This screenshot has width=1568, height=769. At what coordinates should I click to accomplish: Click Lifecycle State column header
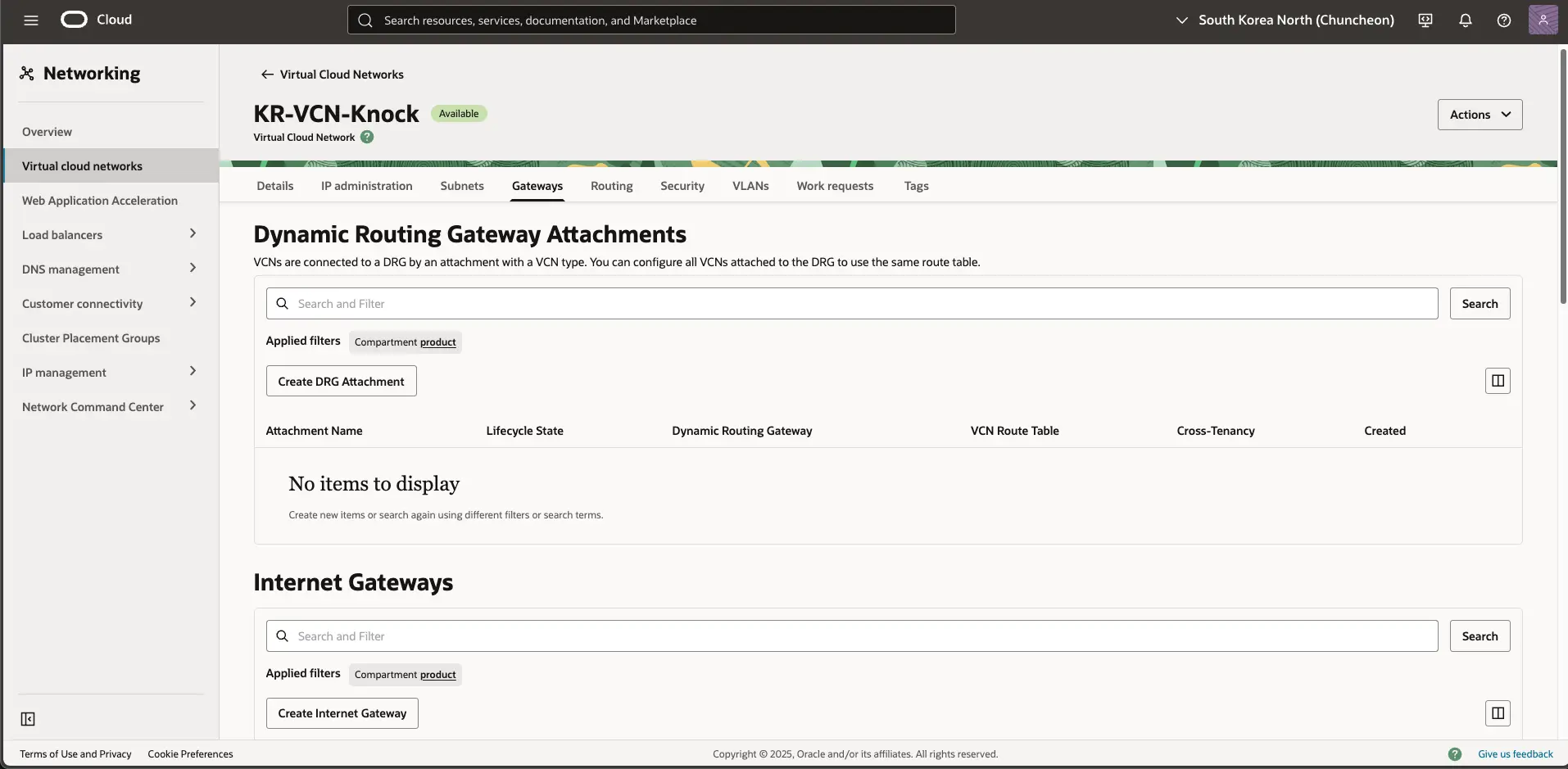click(x=524, y=431)
